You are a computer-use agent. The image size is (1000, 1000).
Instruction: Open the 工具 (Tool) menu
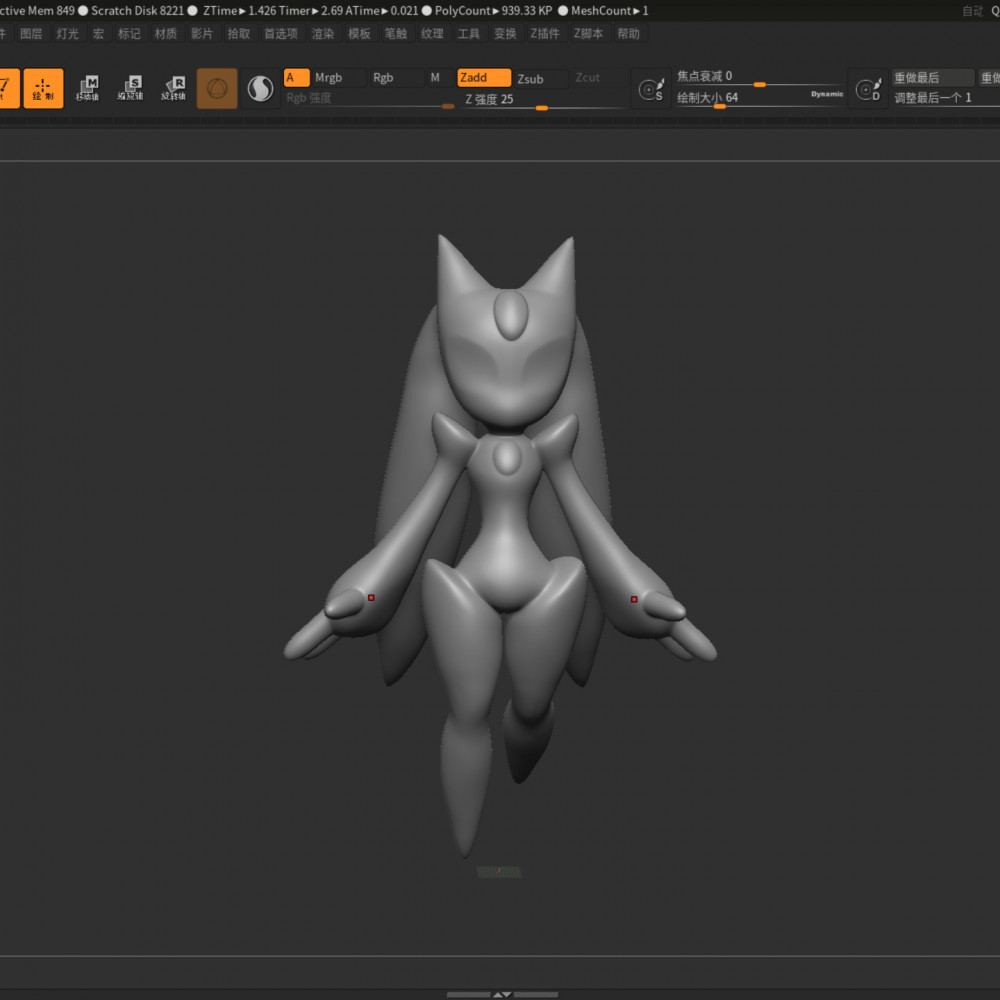point(469,34)
